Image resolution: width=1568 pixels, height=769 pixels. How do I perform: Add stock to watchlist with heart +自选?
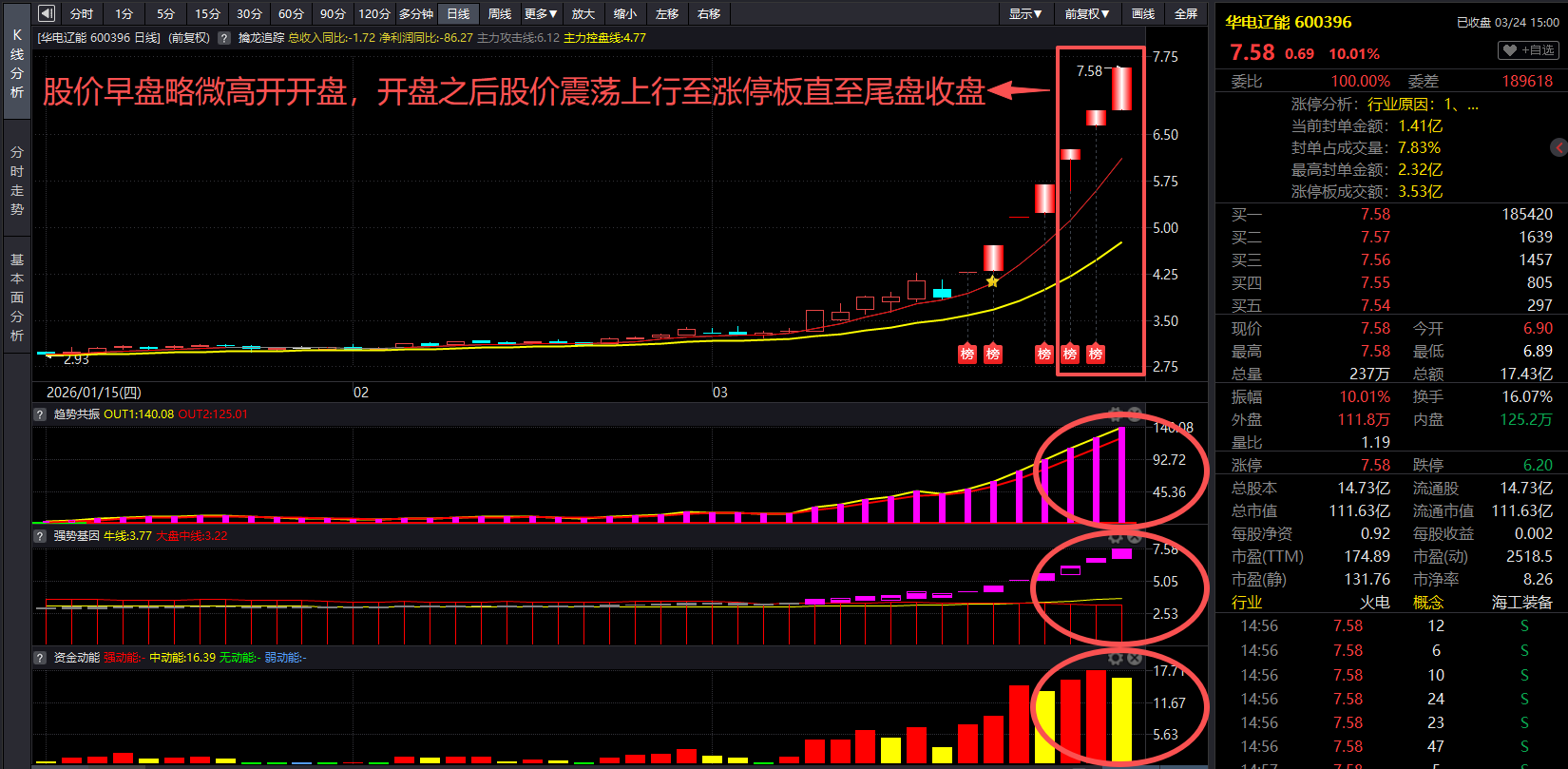[x=1528, y=50]
